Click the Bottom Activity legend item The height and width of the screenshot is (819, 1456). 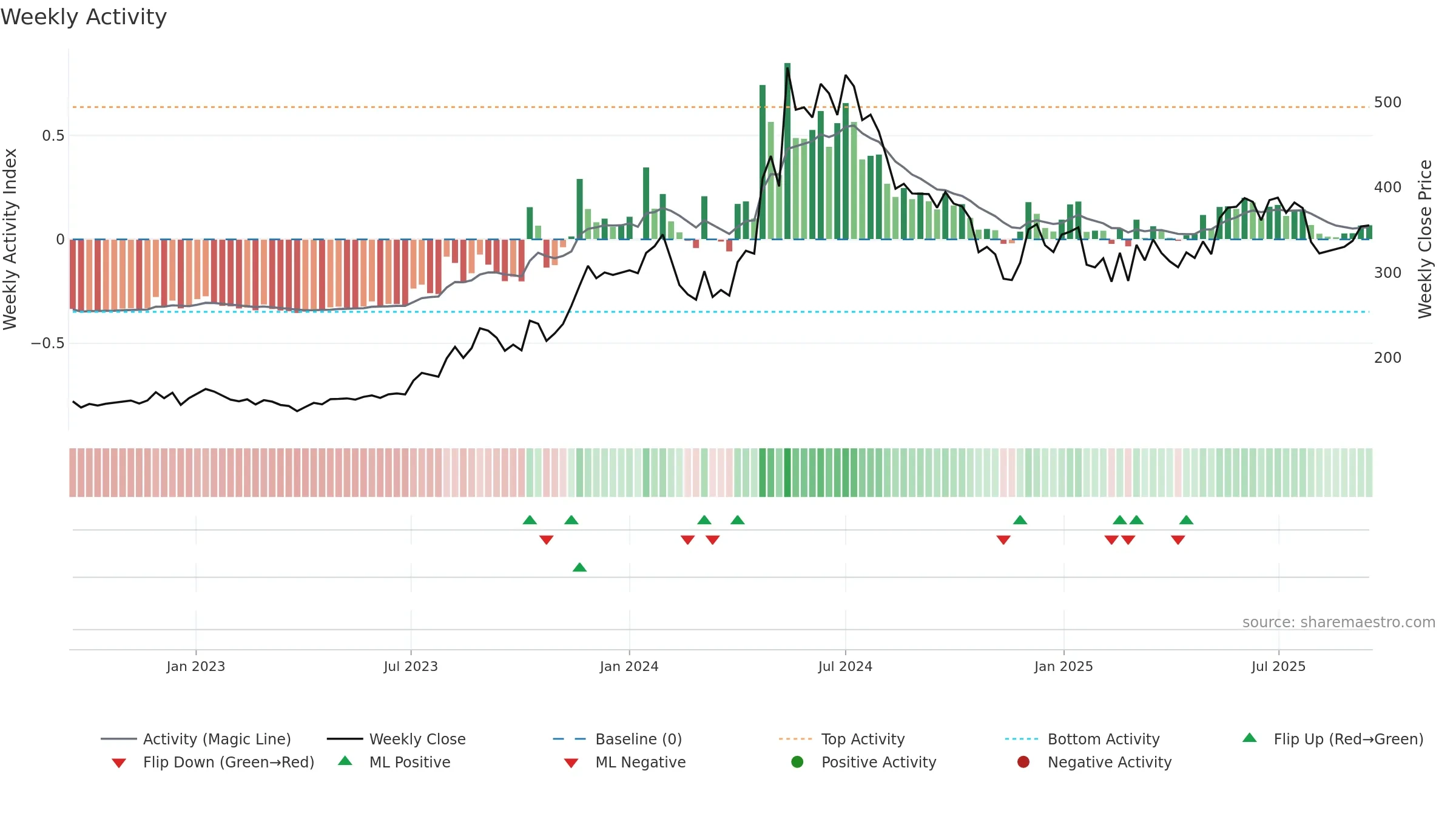(x=1082, y=739)
